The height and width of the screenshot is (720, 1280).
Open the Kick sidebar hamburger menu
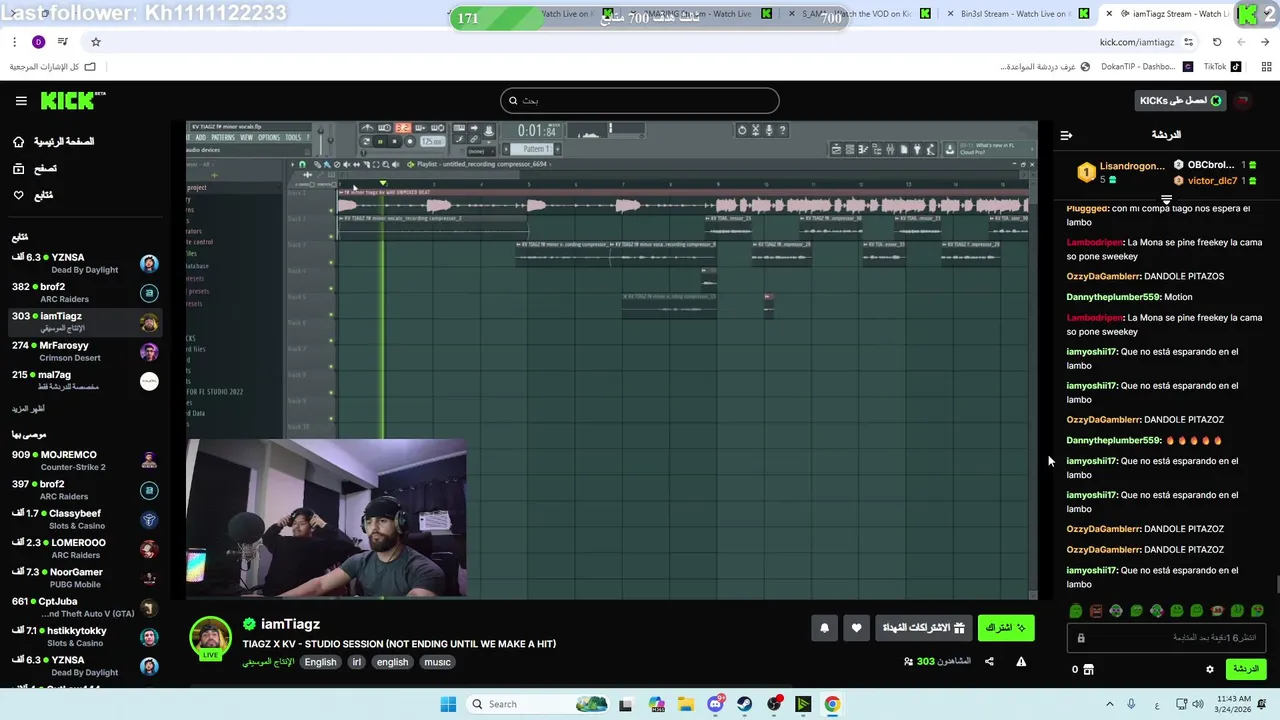tap(21, 101)
